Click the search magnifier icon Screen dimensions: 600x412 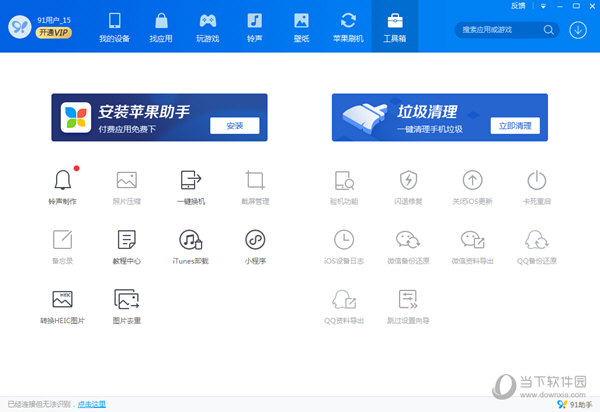pyautogui.click(x=549, y=30)
